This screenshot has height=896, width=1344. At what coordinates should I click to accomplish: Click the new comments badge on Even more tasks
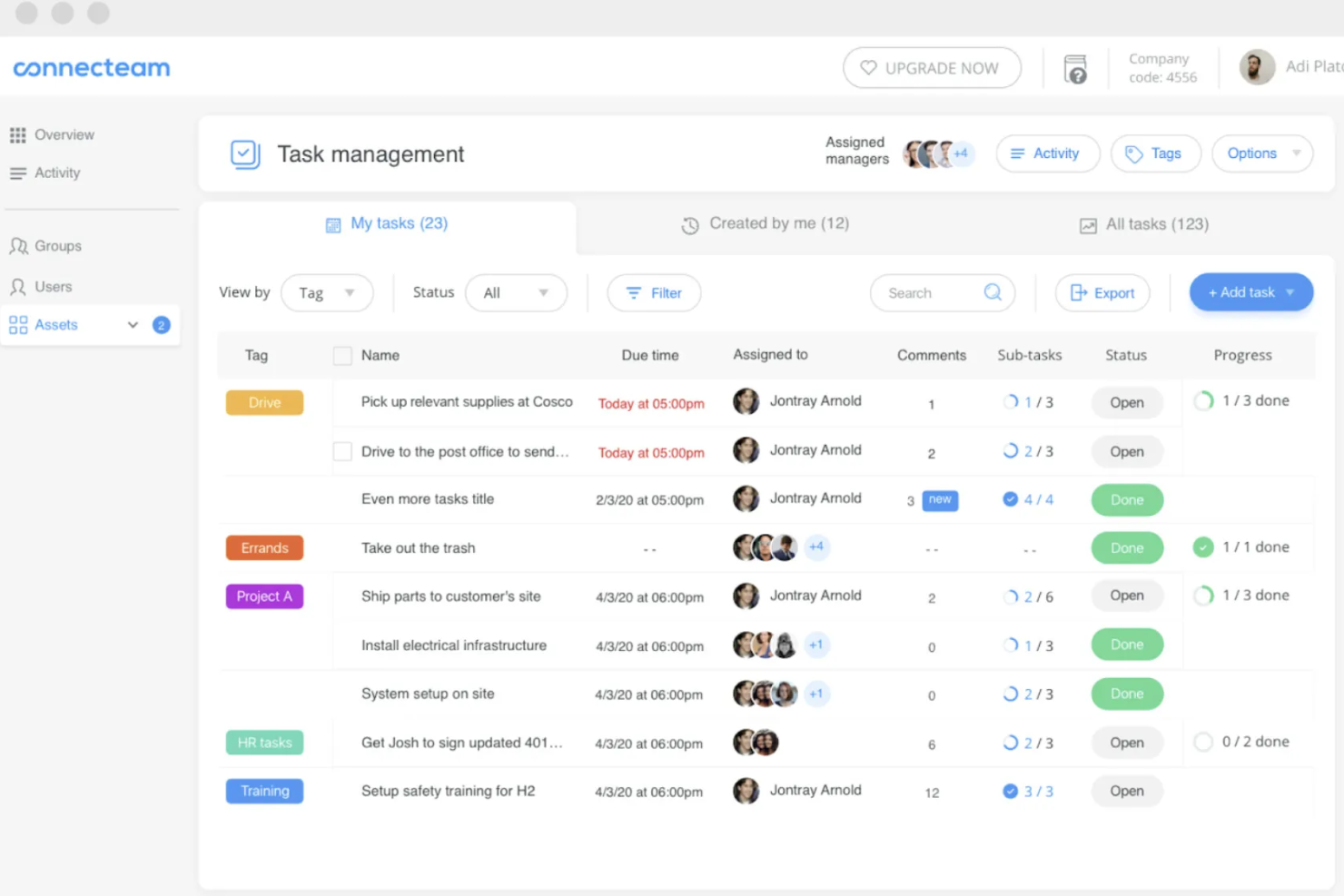tap(940, 500)
